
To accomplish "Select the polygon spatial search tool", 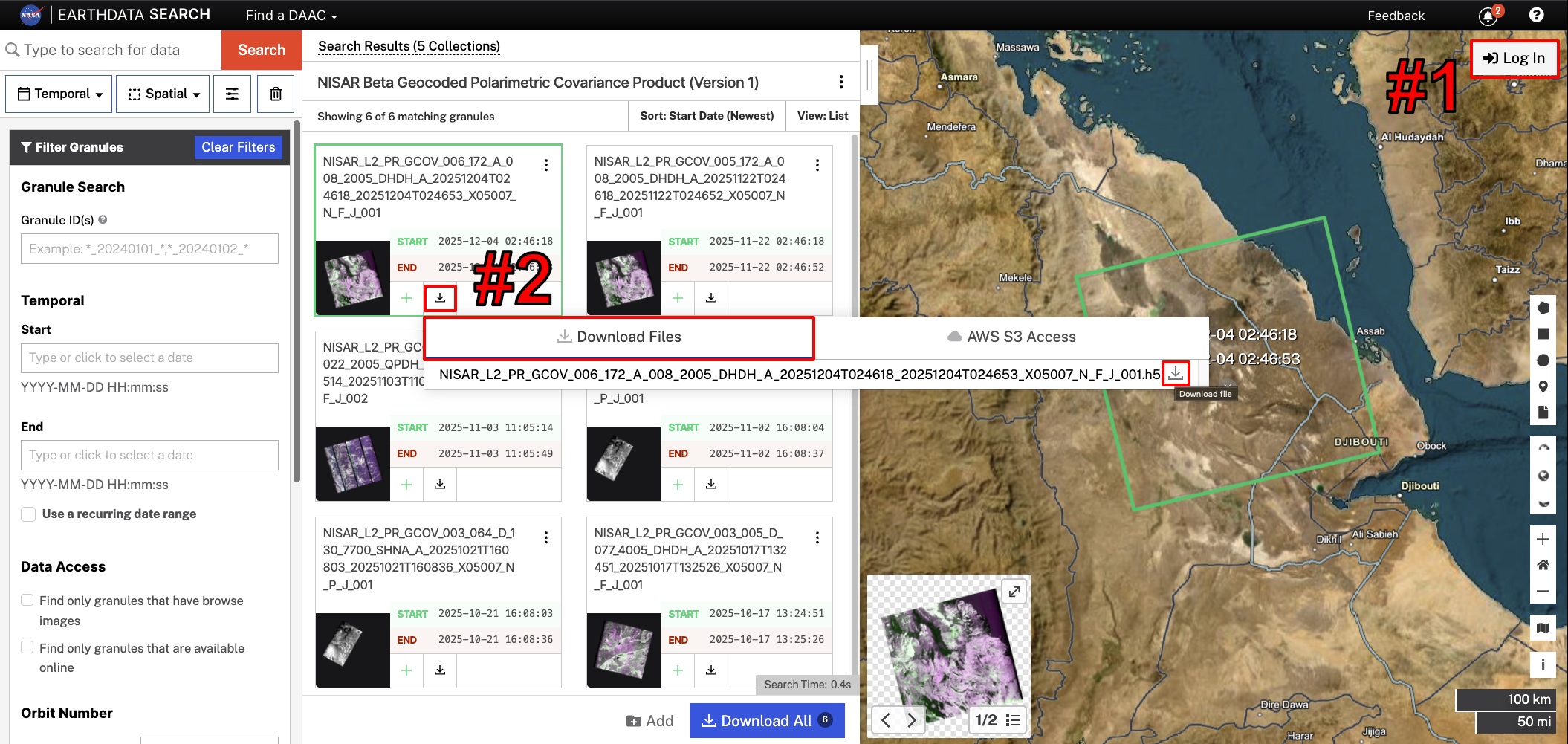I will (x=1543, y=307).
